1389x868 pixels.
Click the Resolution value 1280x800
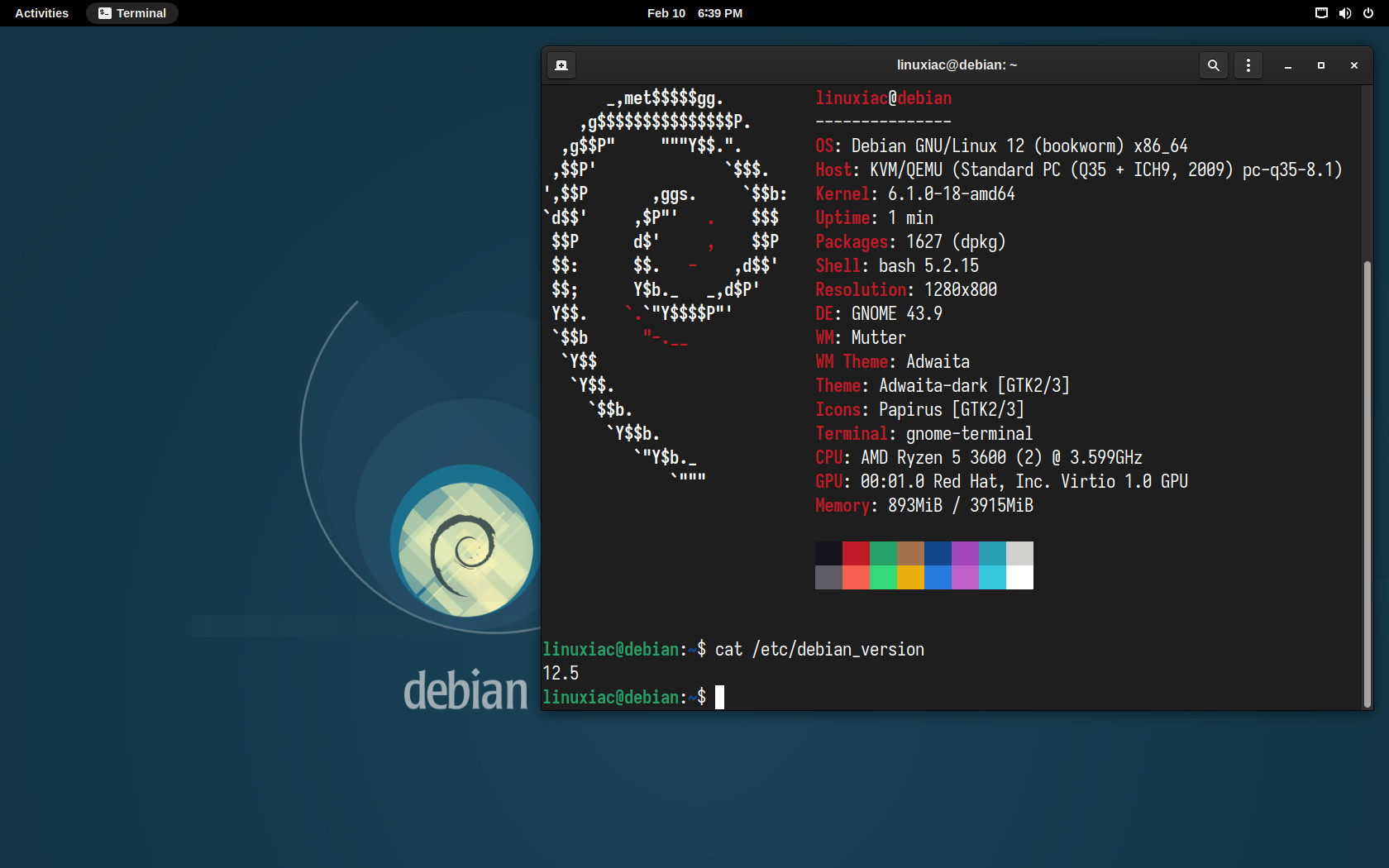(961, 290)
